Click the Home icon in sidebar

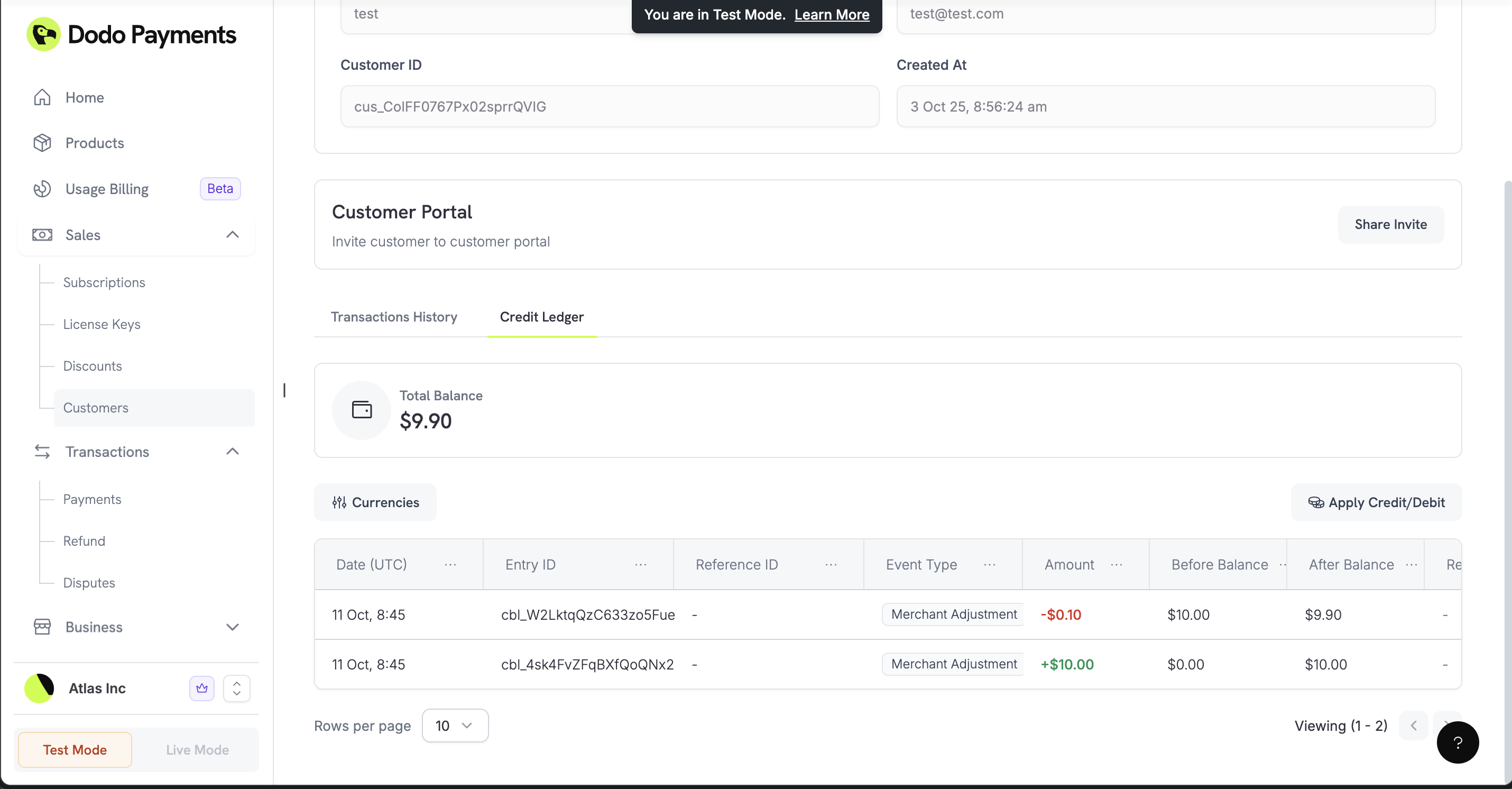click(x=42, y=97)
